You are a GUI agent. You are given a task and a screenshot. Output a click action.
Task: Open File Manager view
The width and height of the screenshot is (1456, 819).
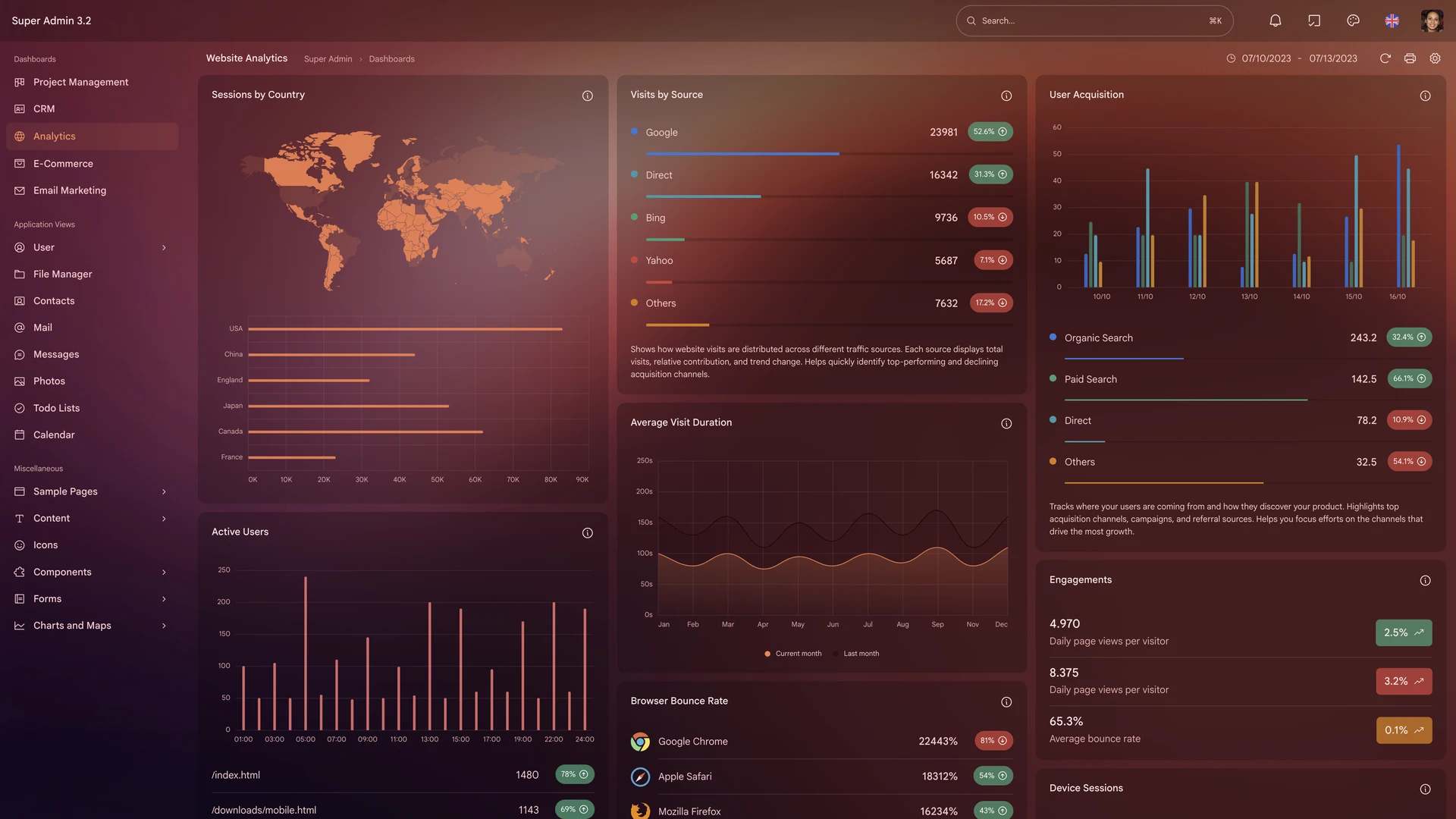[92, 274]
